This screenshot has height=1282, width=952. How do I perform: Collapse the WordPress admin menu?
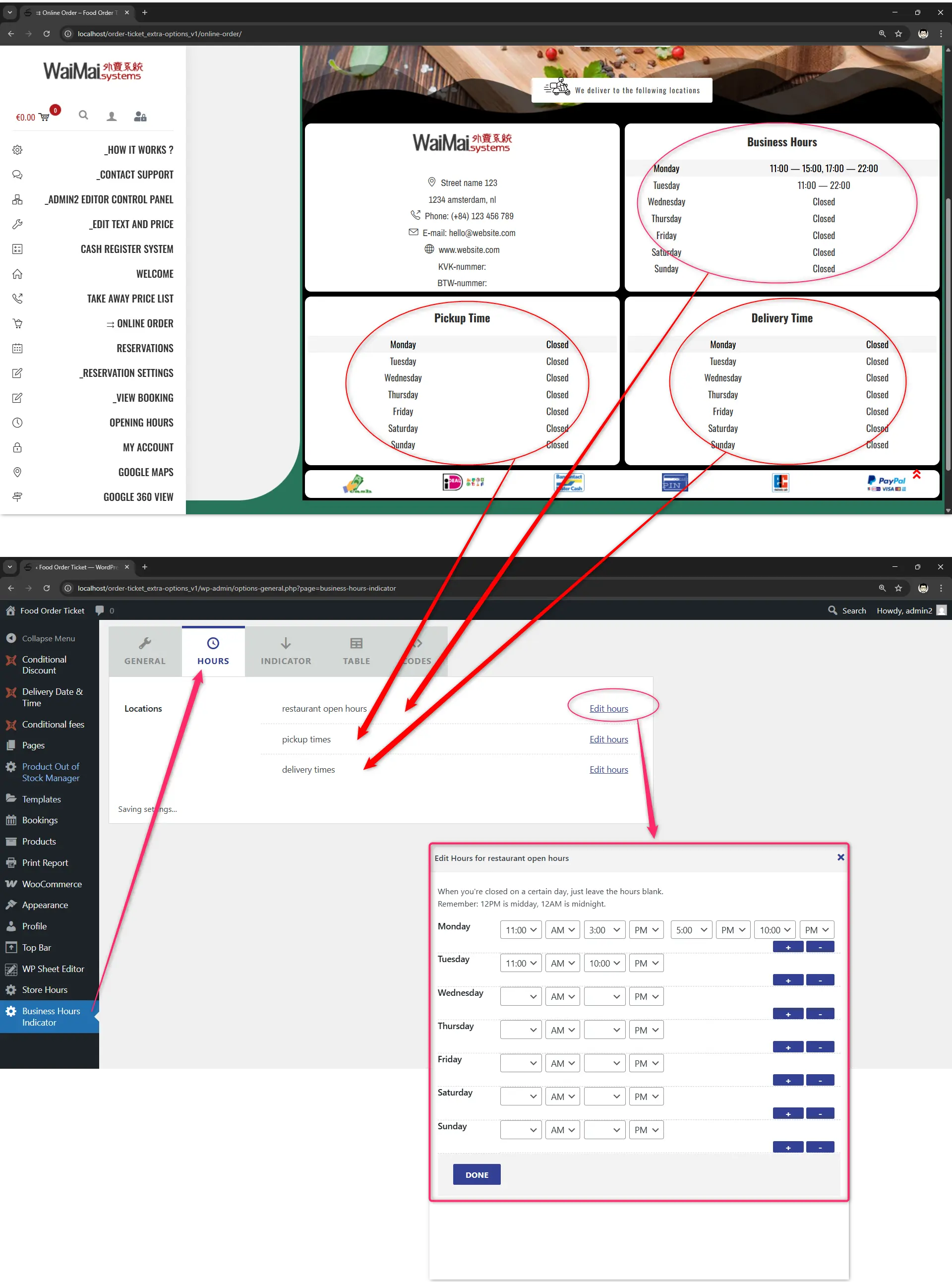coord(49,638)
